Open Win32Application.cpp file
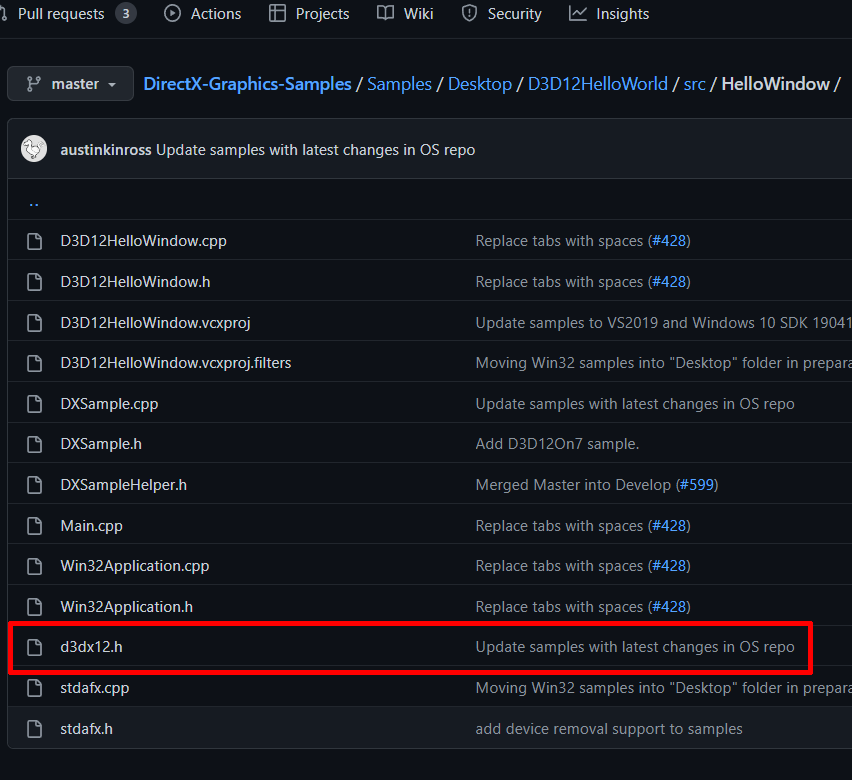This screenshot has width=852, height=780. click(x=135, y=566)
